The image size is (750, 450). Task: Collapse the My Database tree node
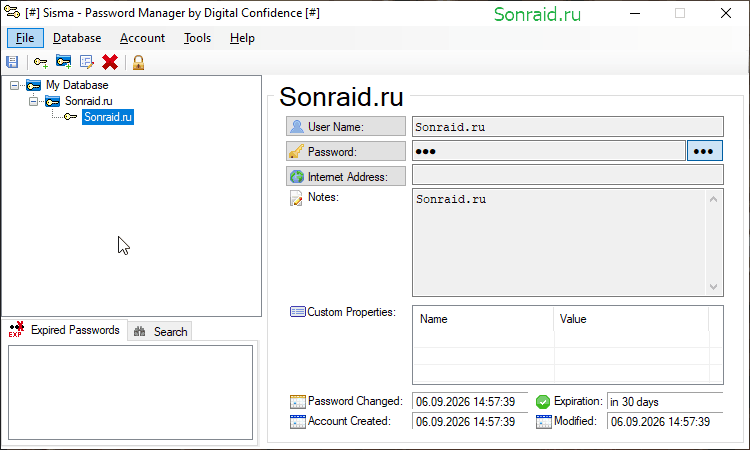click(x=14, y=86)
